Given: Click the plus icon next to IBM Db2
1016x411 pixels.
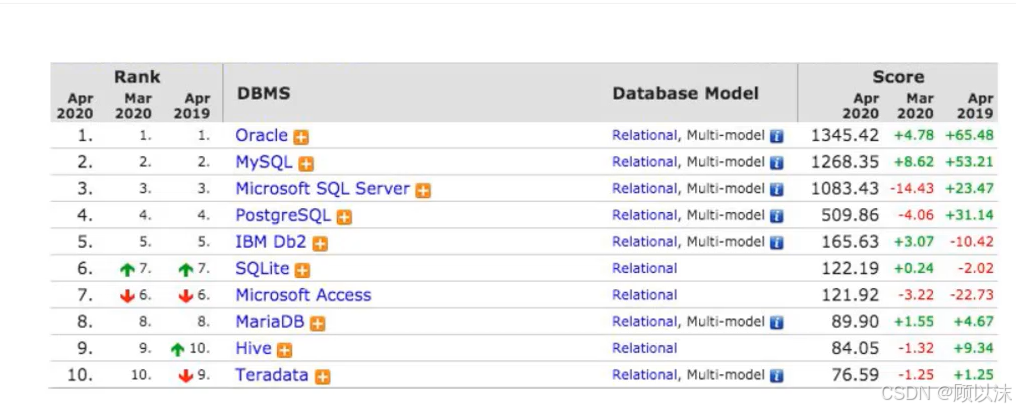Looking at the screenshot, I should pos(320,244).
